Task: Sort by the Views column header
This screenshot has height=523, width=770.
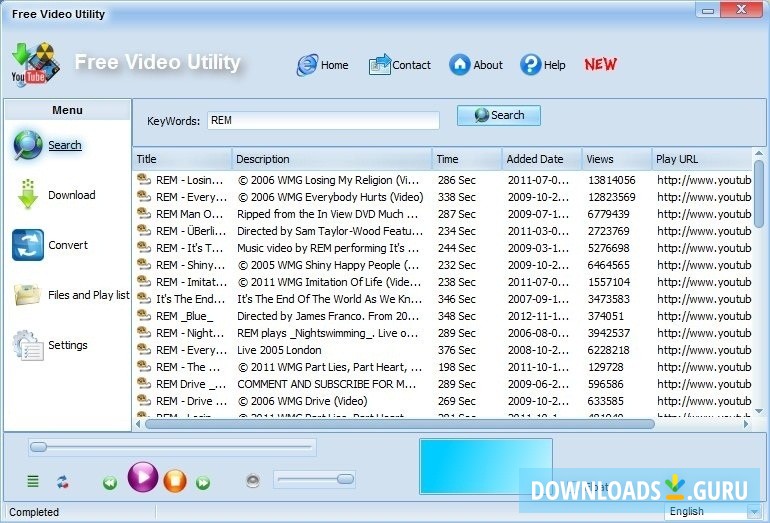Action: click(x=617, y=159)
